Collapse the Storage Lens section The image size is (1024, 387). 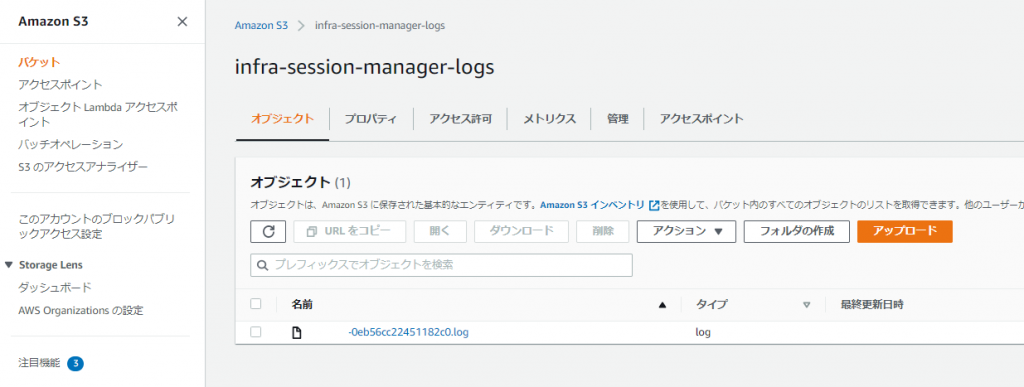[x=8, y=265]
